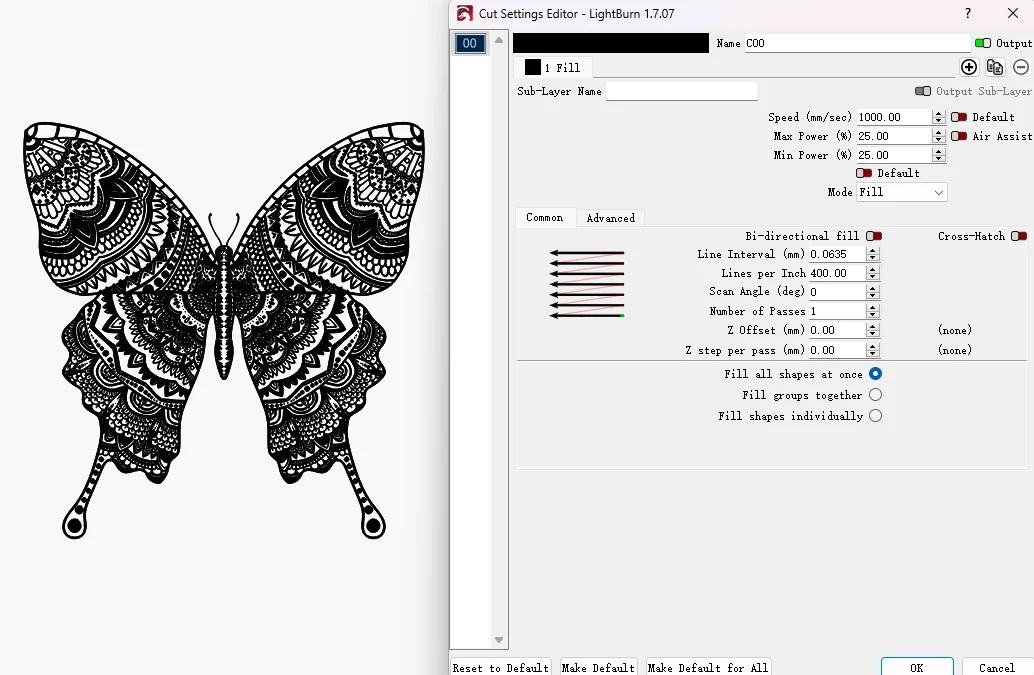Screen dimensions: 1034x675
Task: Toggle the Output switch for layer C00
Action: click(983, 43)
